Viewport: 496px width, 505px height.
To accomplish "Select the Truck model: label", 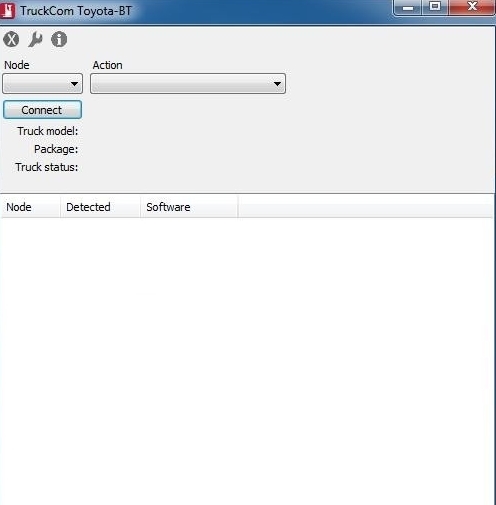I will [x=48, y=131].
